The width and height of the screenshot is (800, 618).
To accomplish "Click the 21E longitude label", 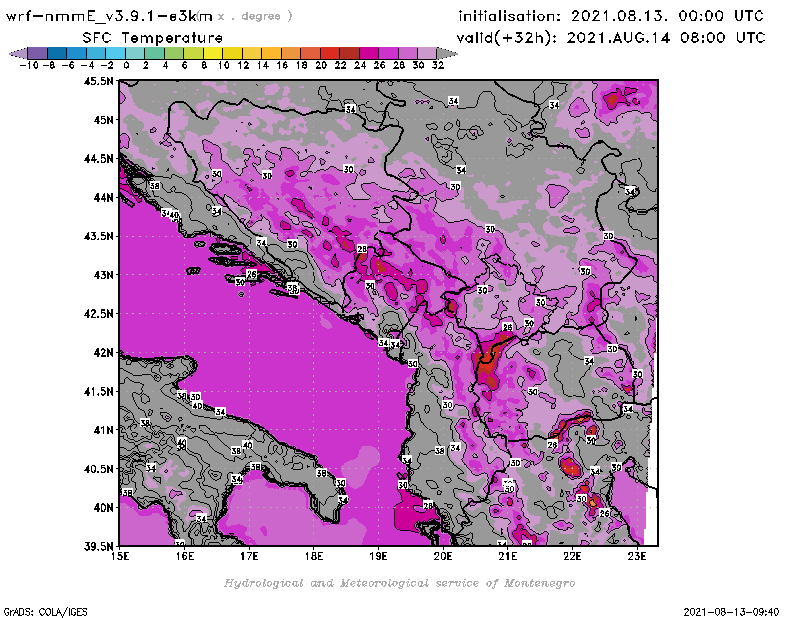I will click(x=508, y=556).
